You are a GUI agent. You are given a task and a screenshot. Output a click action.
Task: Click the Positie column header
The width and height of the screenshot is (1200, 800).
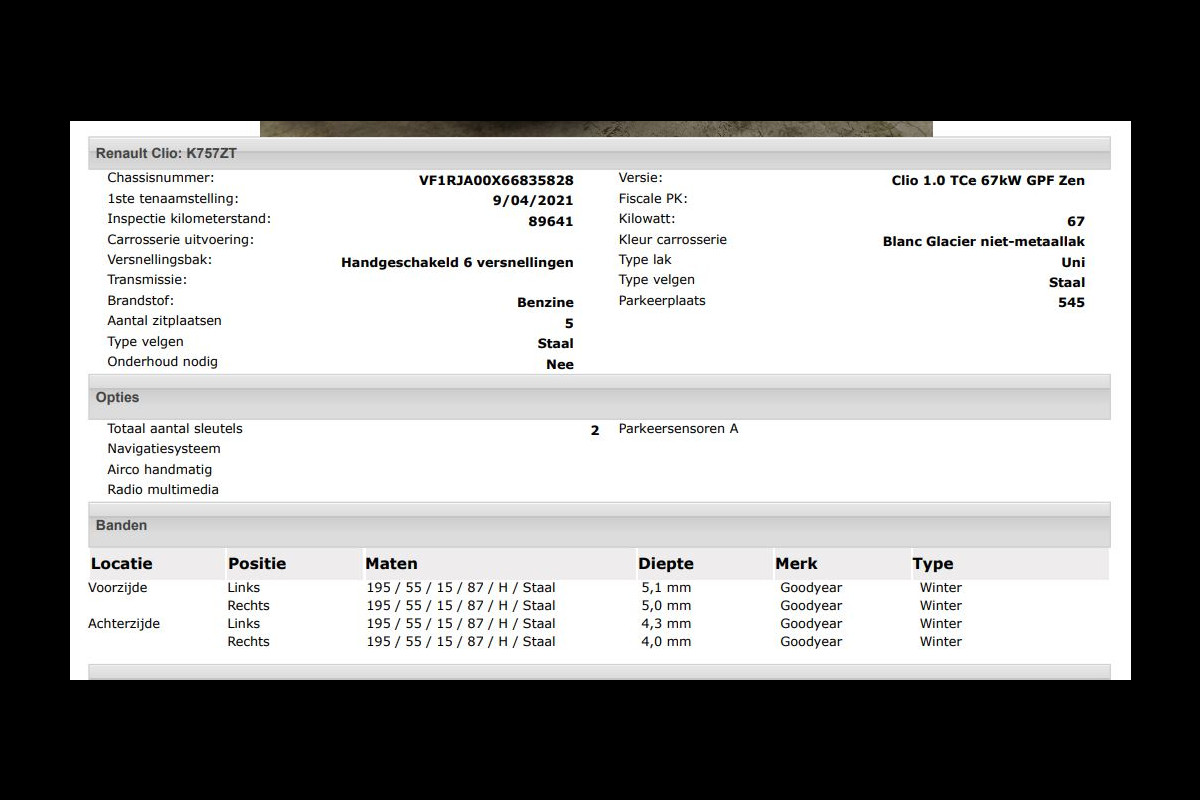pos(257,564)
